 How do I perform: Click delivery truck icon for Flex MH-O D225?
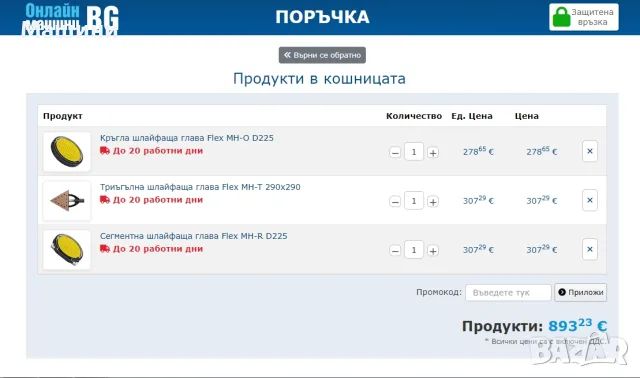pyautogui.click(x=105, y=151)
